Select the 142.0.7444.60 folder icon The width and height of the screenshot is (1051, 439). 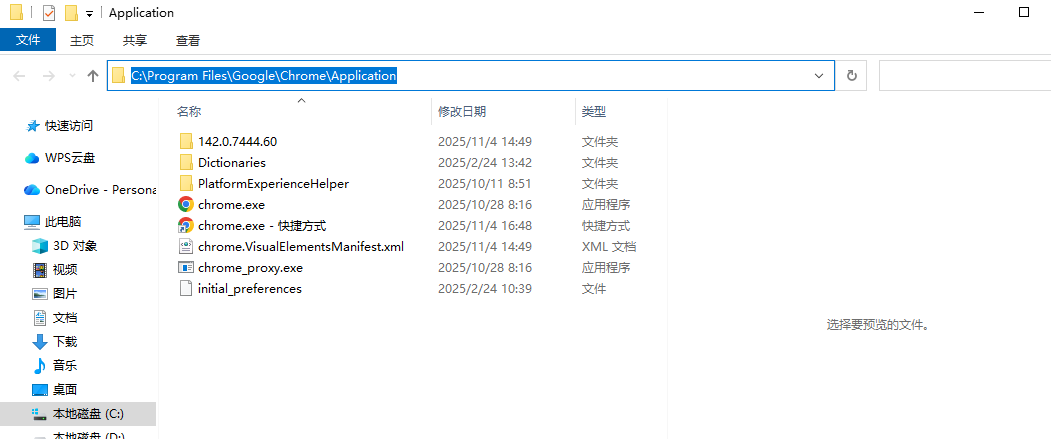point(186,141)
